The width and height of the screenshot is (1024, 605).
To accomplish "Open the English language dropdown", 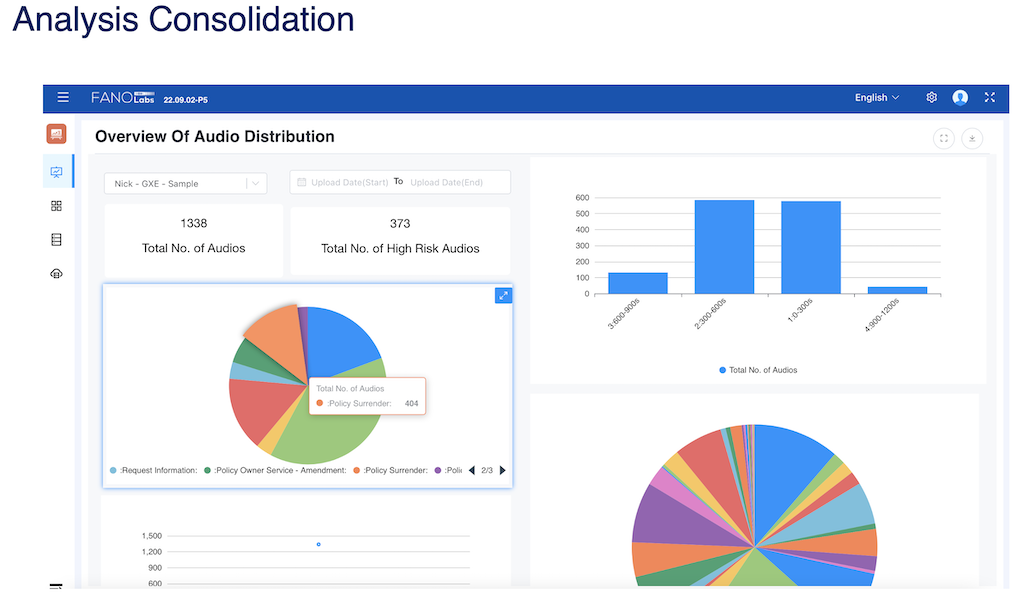I will tap(877, 97).
